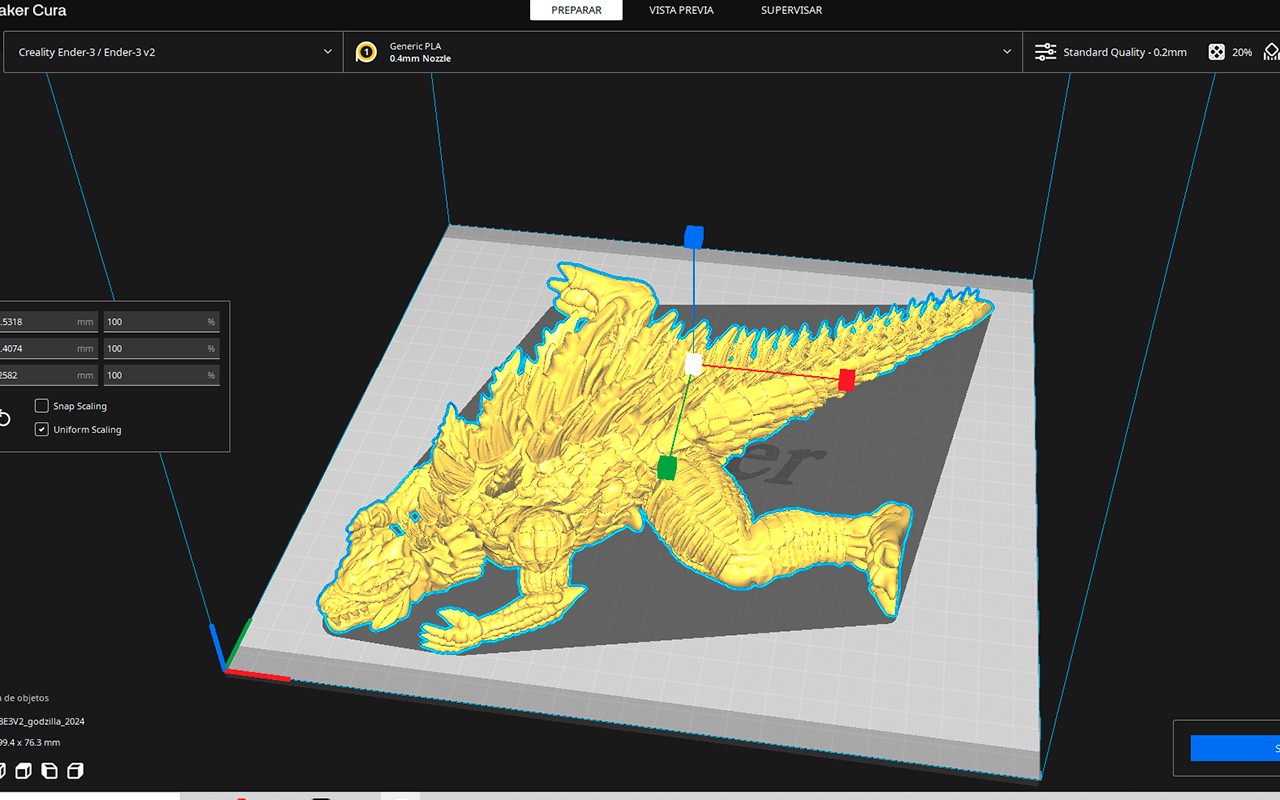1280x800 pixels.
Task: Switch to the SUPERVISAR tab
Action: click(x=791, y=10)
